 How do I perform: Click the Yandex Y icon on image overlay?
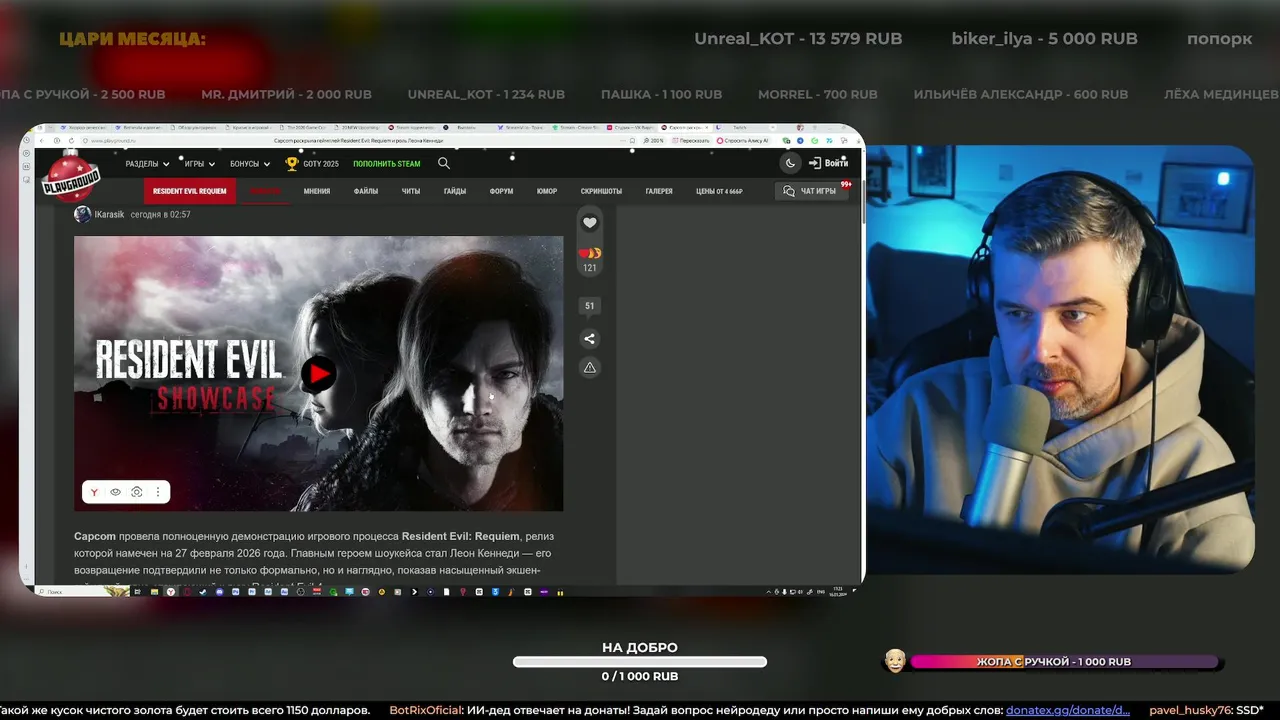(95, 492)
